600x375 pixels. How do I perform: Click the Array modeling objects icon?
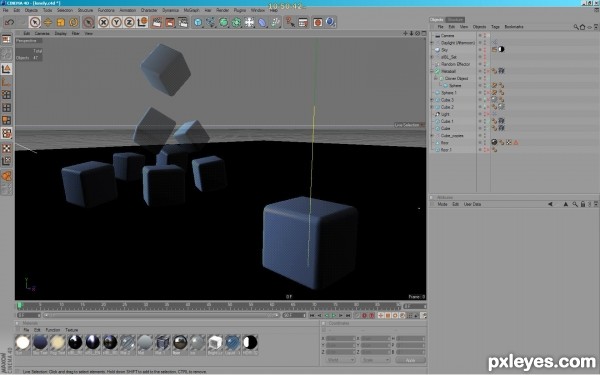tap(236, 22)
